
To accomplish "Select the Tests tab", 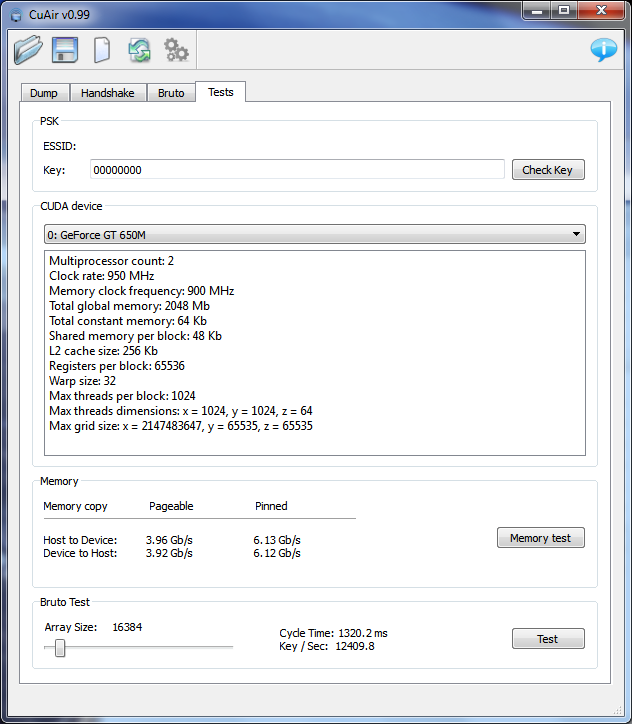I will pos(221,92).
